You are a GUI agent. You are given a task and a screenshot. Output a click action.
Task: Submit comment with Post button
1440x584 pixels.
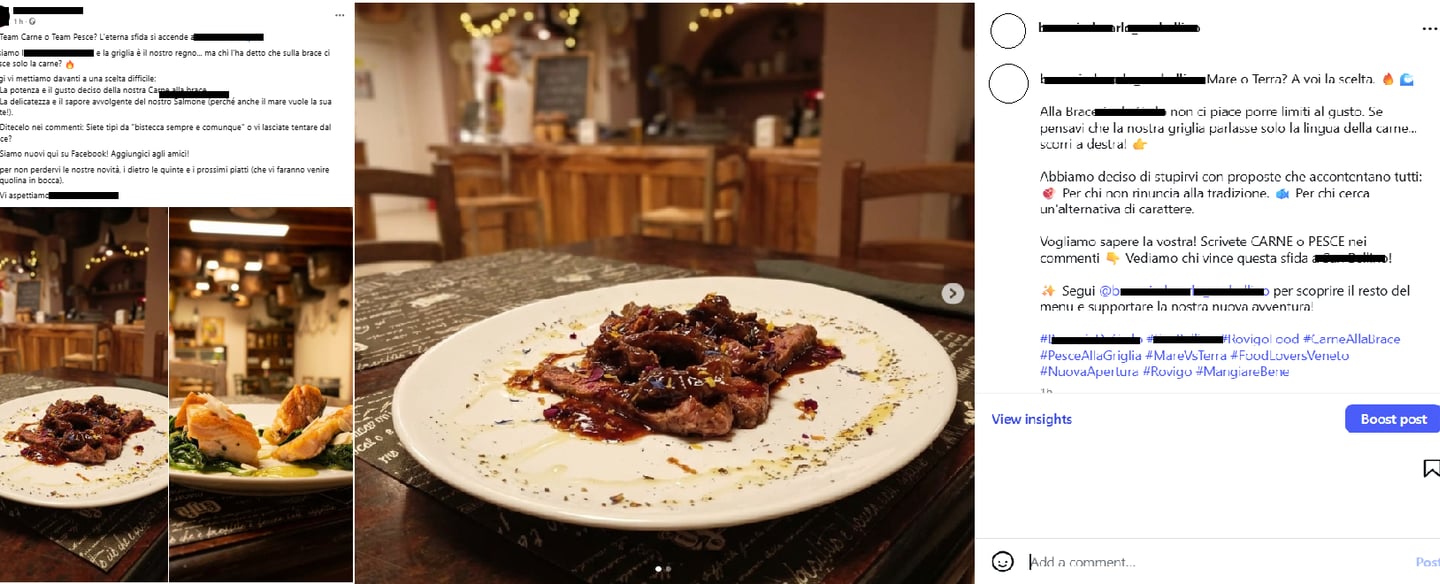(x=1428, y=562)
